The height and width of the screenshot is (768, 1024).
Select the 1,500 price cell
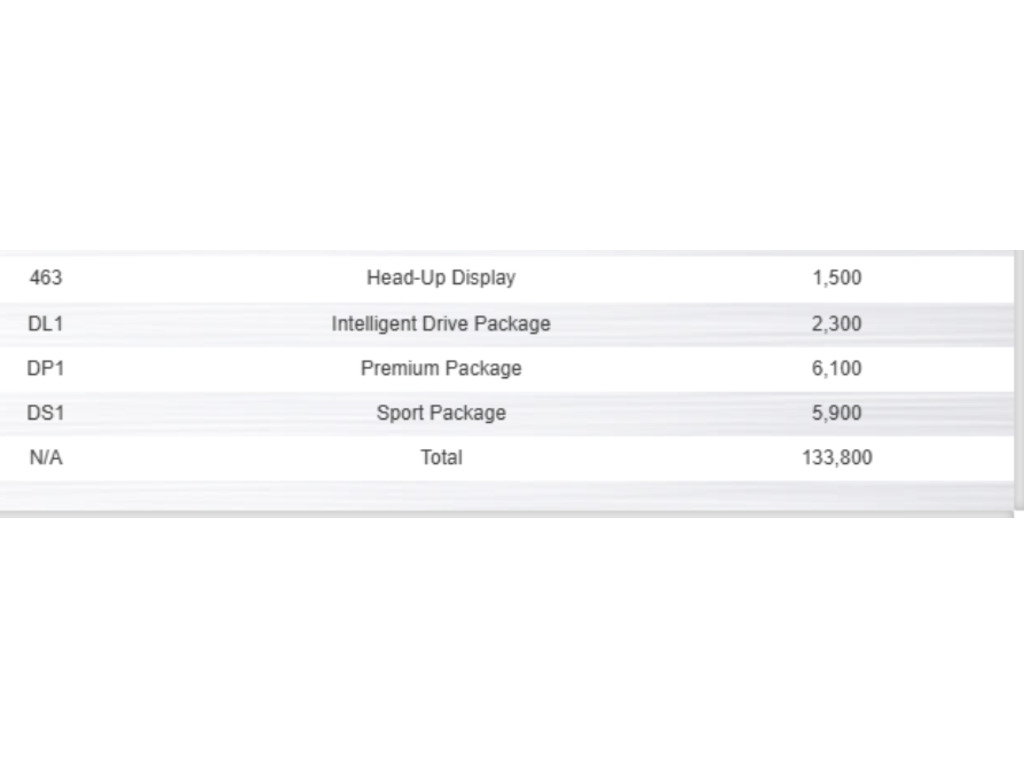pyautogui.click(x=837, y=278)
